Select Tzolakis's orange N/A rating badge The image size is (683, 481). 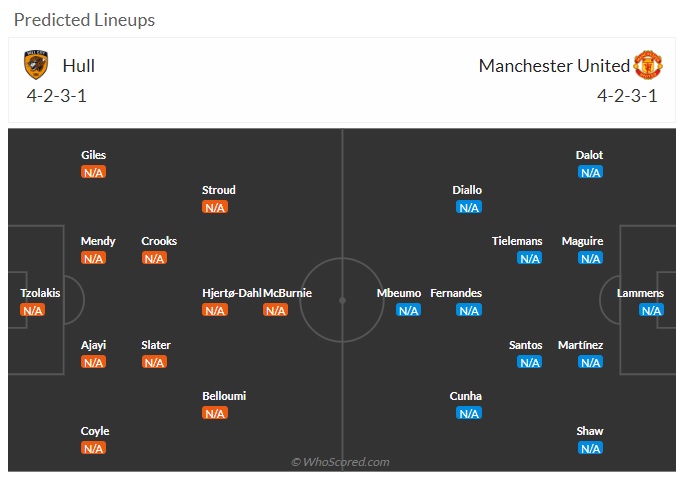[x=33, y=310]
